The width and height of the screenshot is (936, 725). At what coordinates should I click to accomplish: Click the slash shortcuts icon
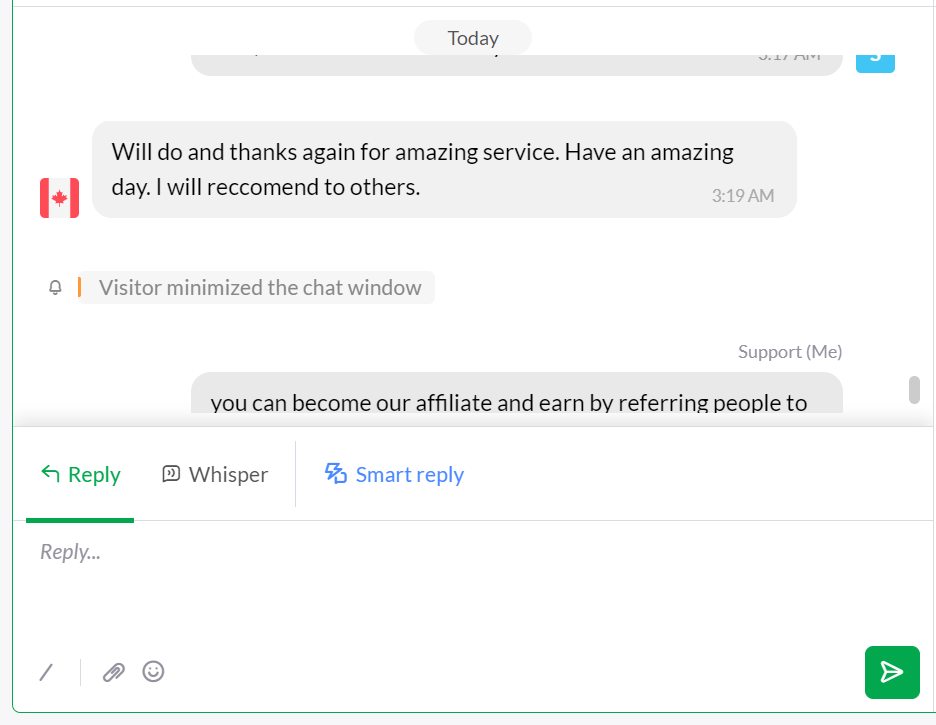coord(46,672)
